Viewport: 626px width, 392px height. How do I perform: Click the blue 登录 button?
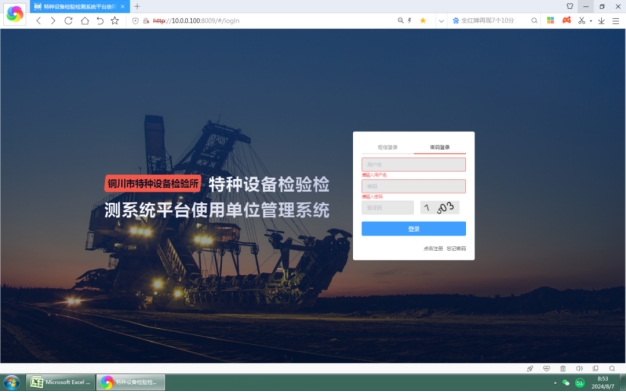414,229
